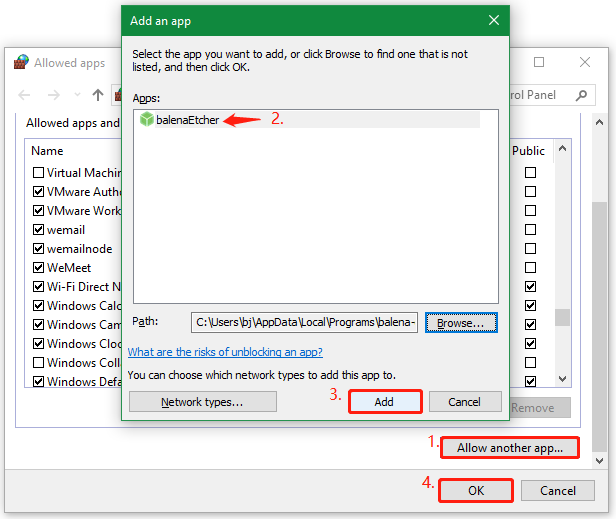616x519 pixels.
Task: Click the Name column header
Action: (x=47, y=151)
